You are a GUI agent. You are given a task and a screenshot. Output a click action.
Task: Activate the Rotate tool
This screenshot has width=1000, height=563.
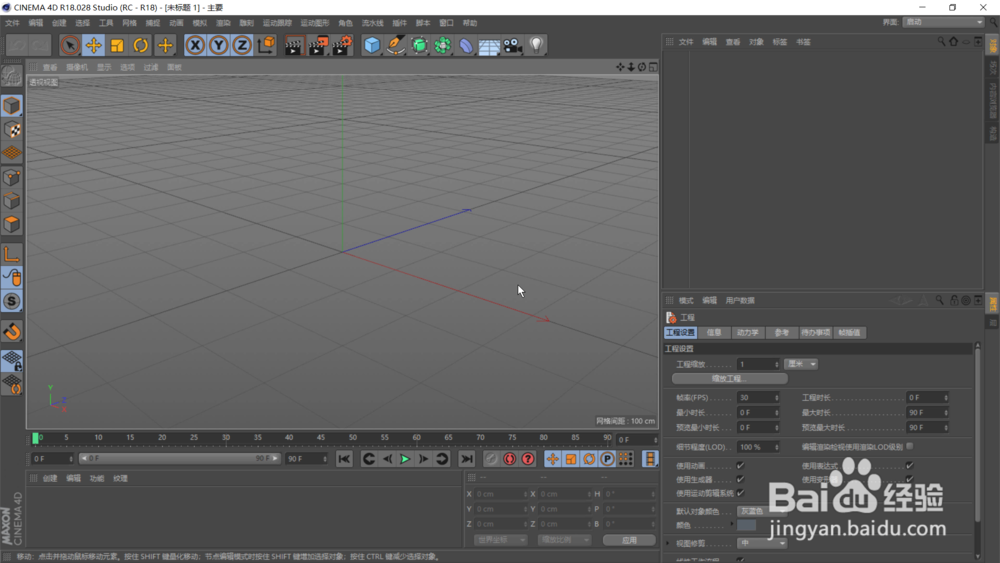click(x=140, y=45)
